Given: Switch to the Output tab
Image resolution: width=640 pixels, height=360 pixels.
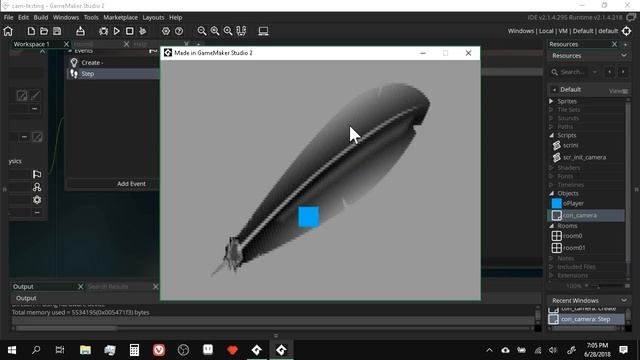Looking at the screenshot, I should (23, 287).
